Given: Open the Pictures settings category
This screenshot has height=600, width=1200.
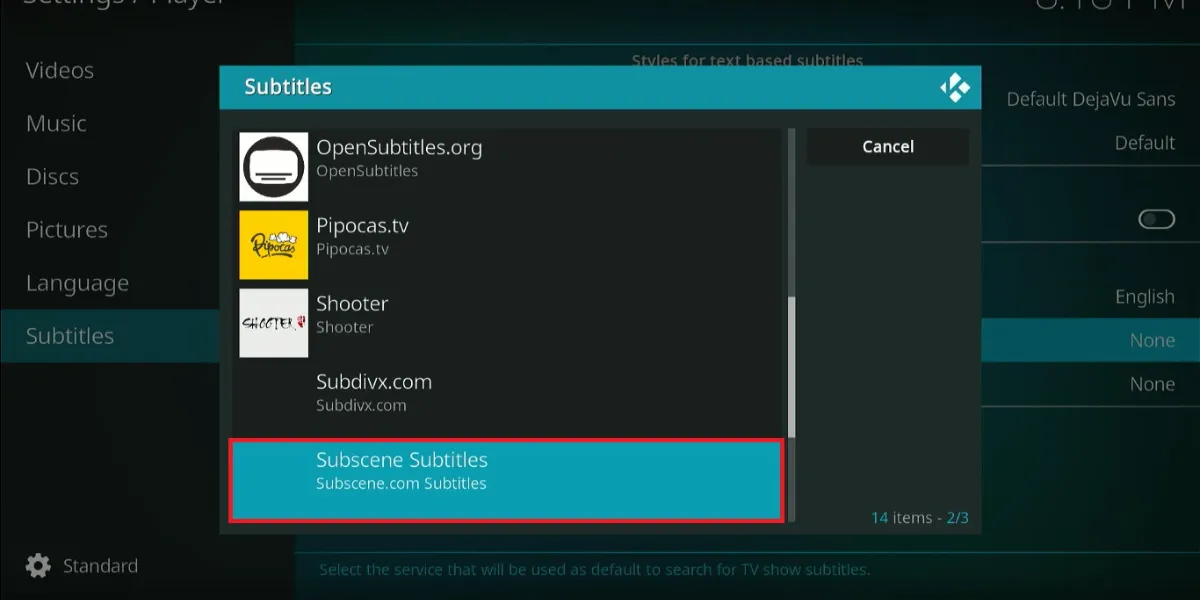Looking at the screenshot, I should click(67, 230).
